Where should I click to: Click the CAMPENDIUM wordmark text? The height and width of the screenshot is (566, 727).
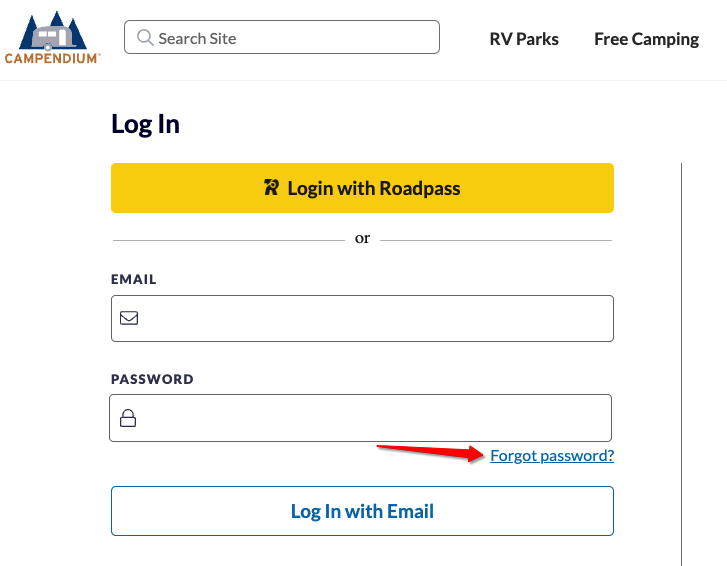[x=52, y=58]
